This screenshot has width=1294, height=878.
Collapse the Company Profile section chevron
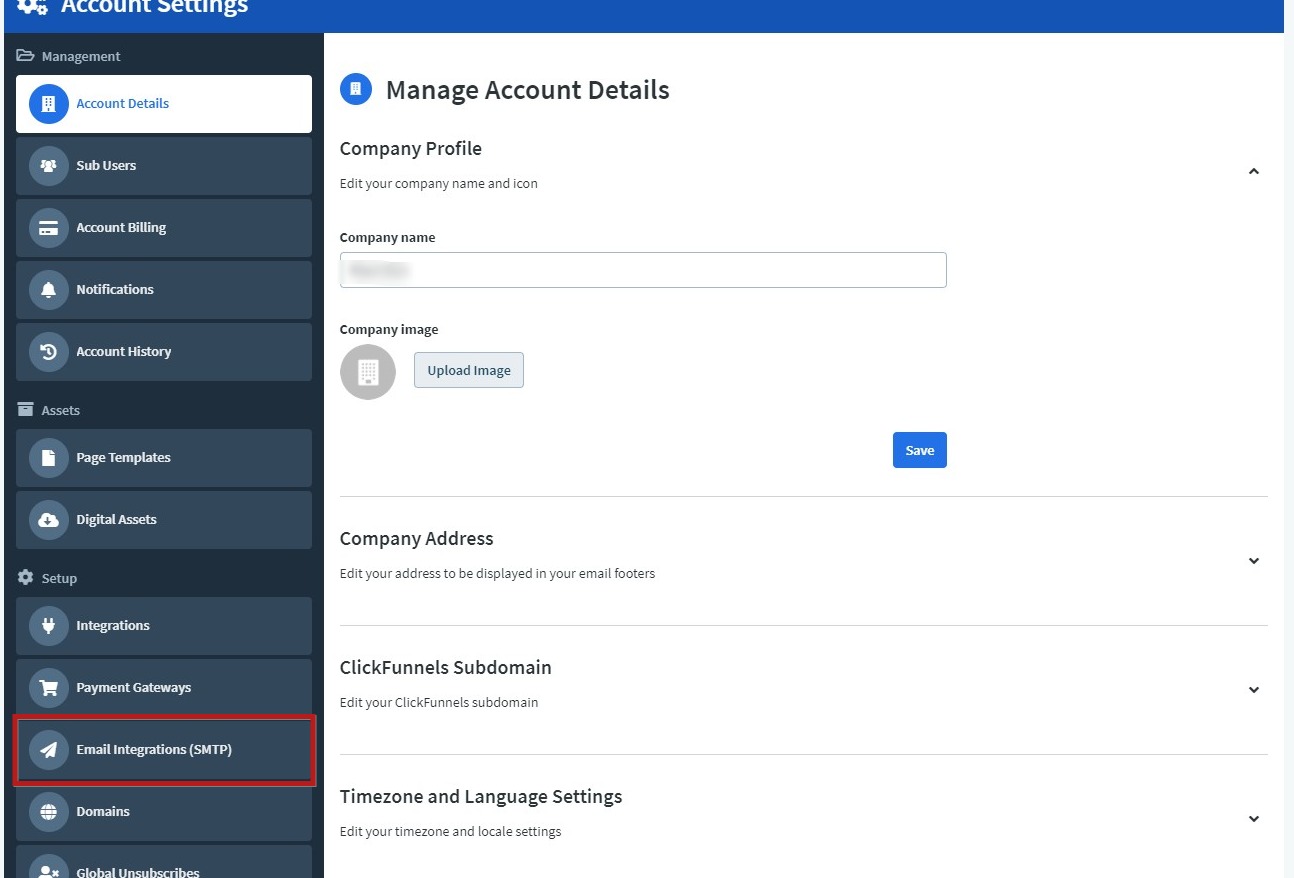(1254, 172)
